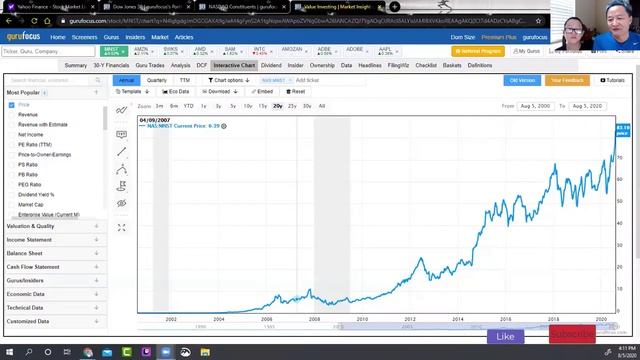
Task: Uncheck the Price checkbox
Action: pos(11,105)
